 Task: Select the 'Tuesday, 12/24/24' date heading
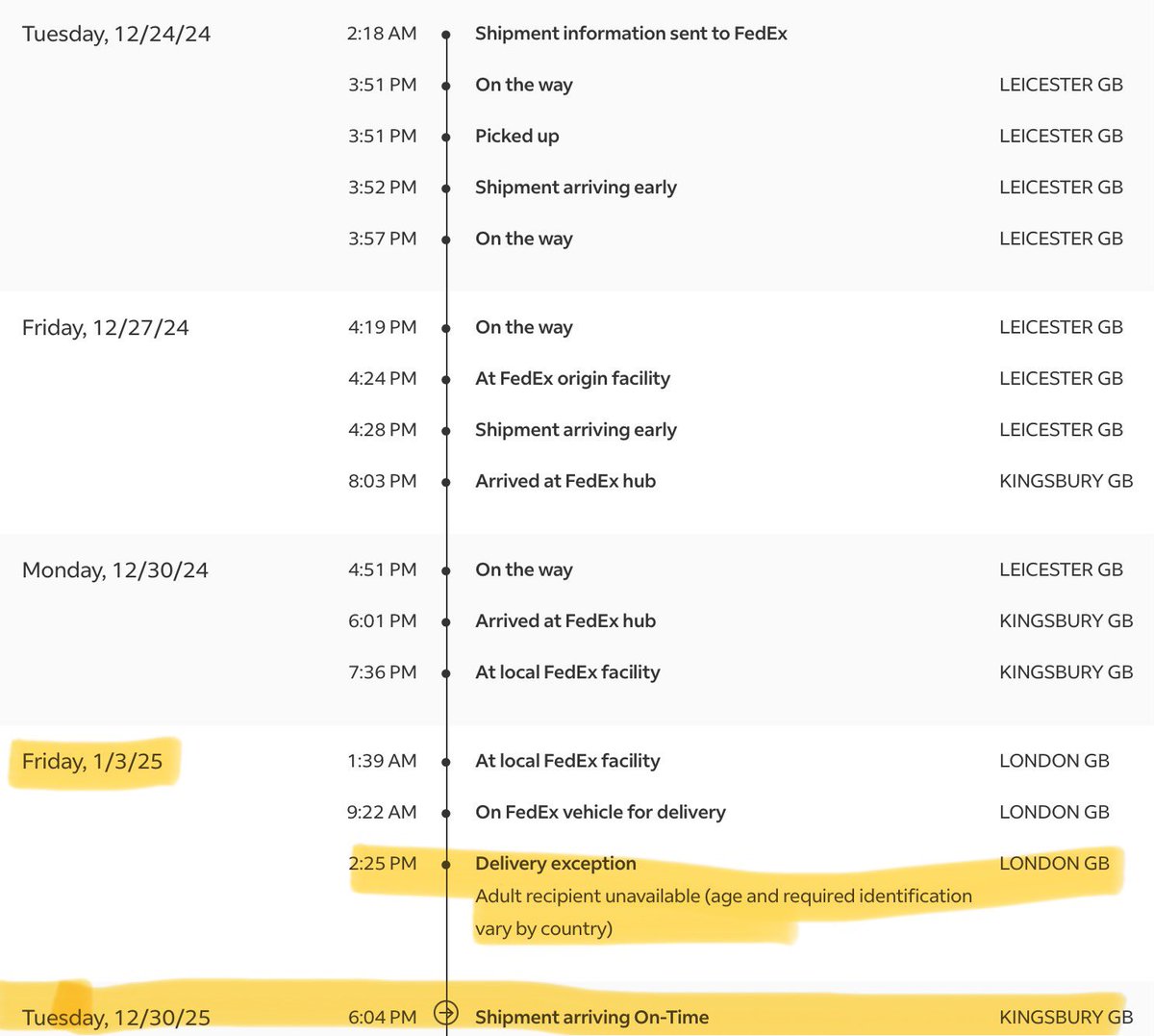116,34
